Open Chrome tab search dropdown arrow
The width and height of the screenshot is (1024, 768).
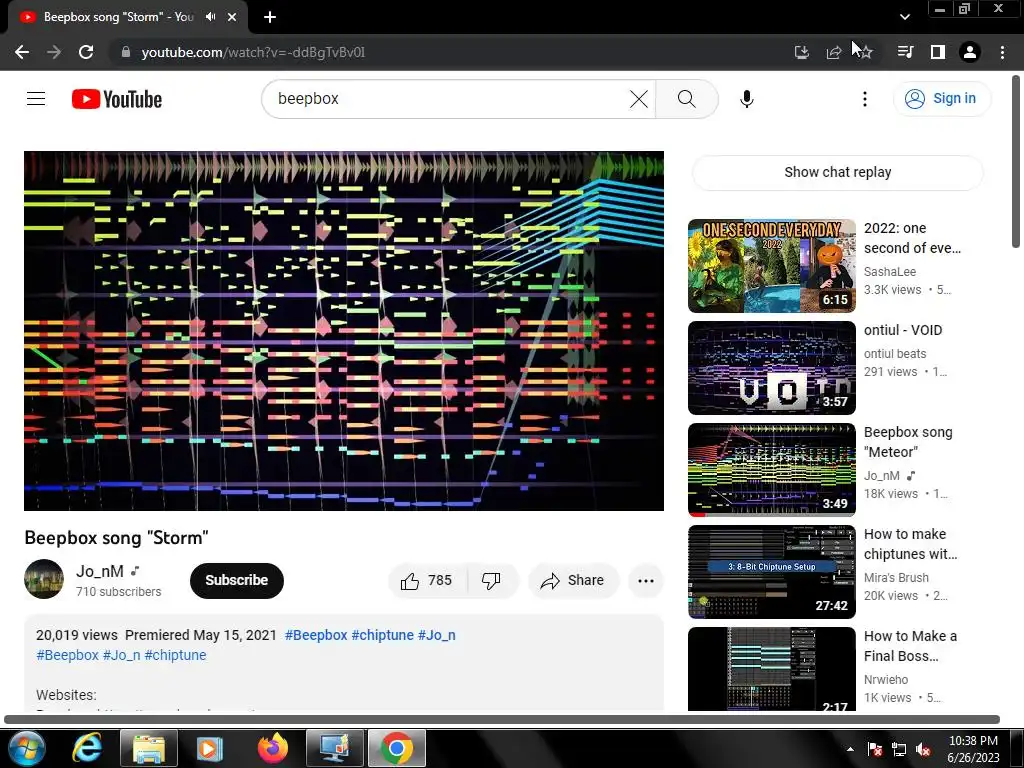tap(904, 17)
